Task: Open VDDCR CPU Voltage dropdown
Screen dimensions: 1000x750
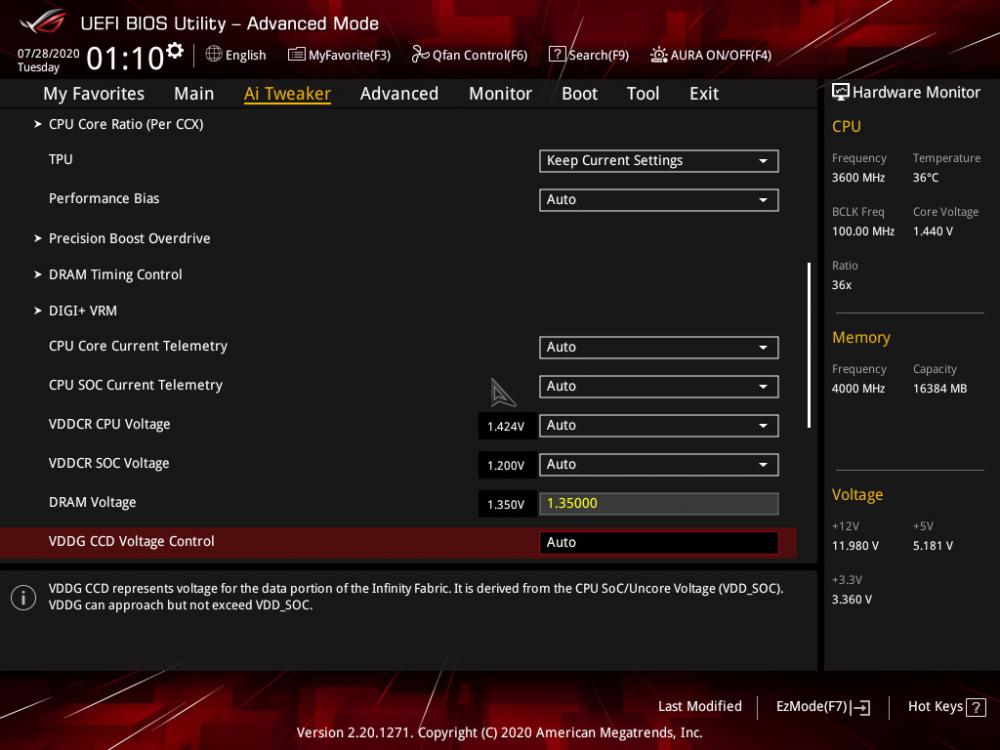Action: (659, 425)
